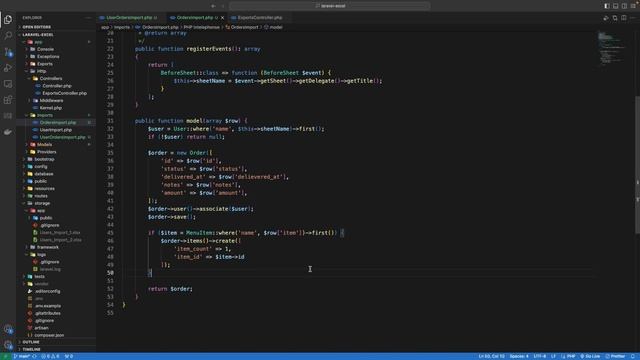Expand the routes folder
640x360 pixels.
pyautogui.click(x=40, y=196)
